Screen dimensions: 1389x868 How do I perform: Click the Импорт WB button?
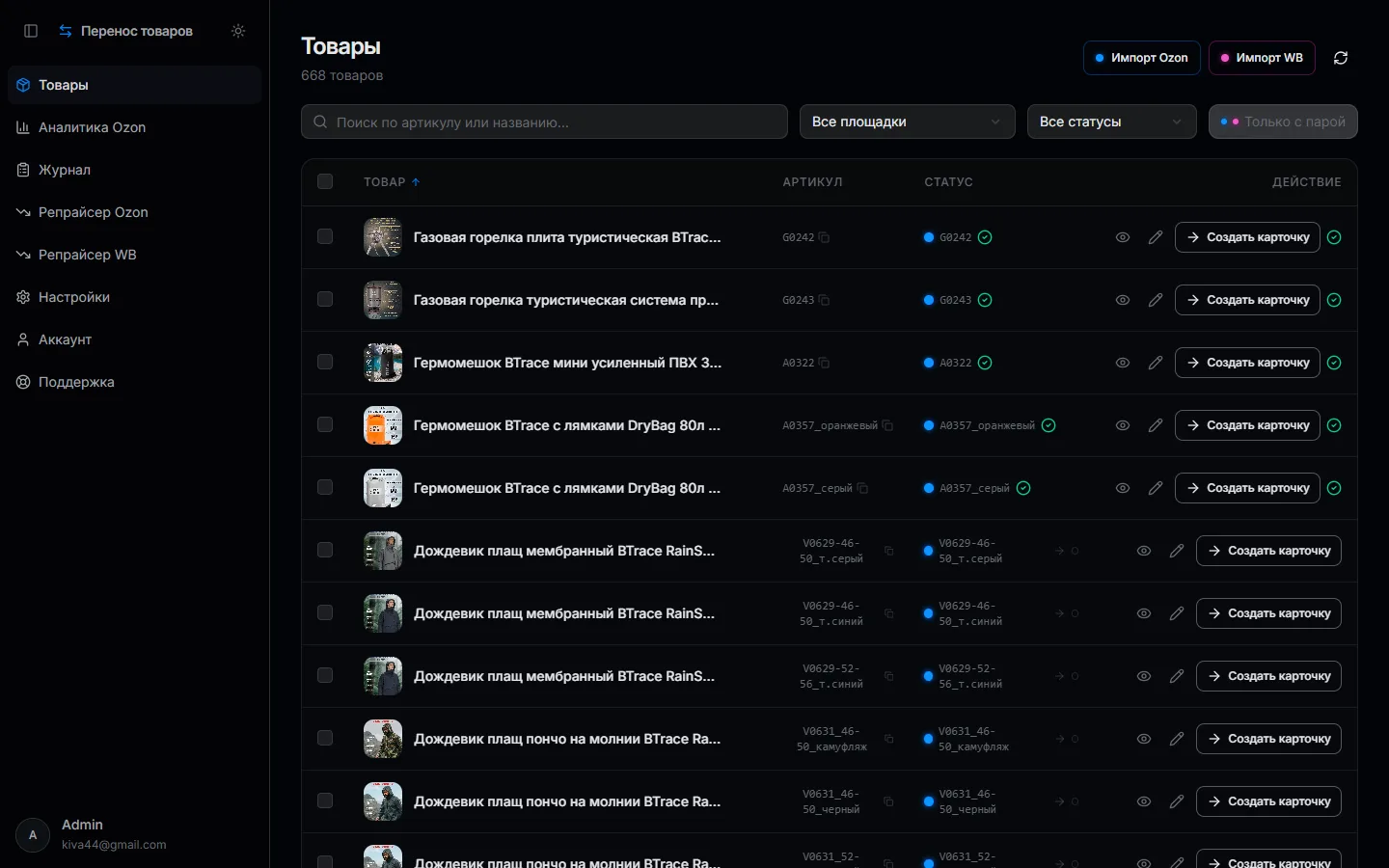click(1262, 58)
